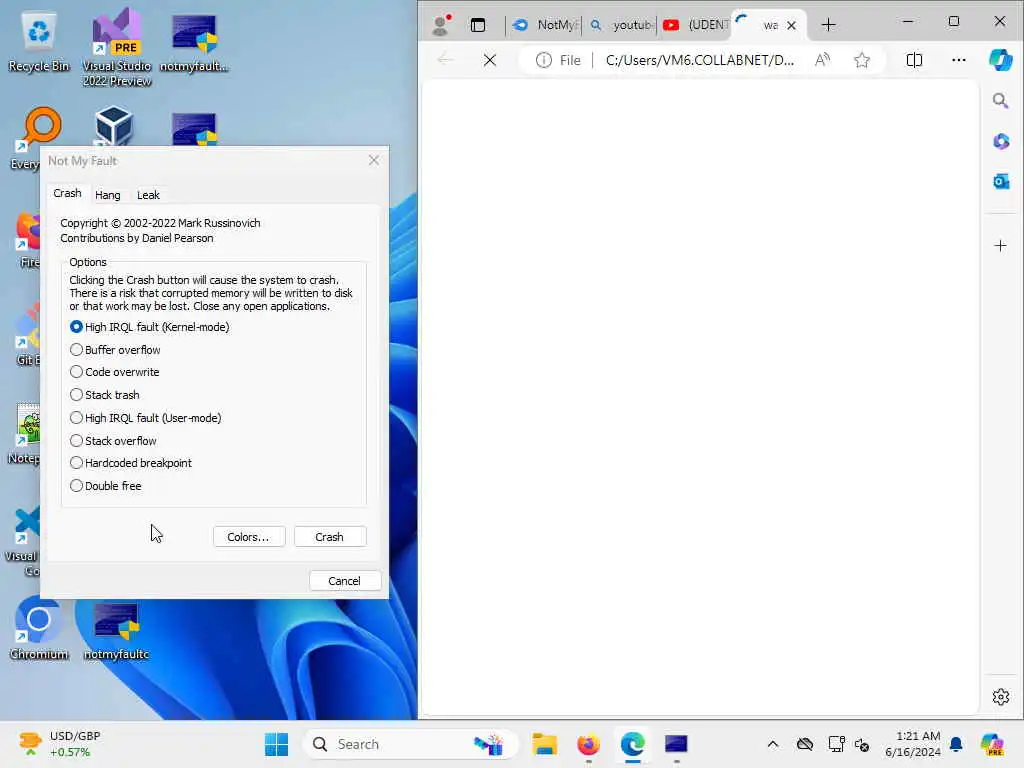
Task: Stop loading the page in Edge
Action: 490,60
